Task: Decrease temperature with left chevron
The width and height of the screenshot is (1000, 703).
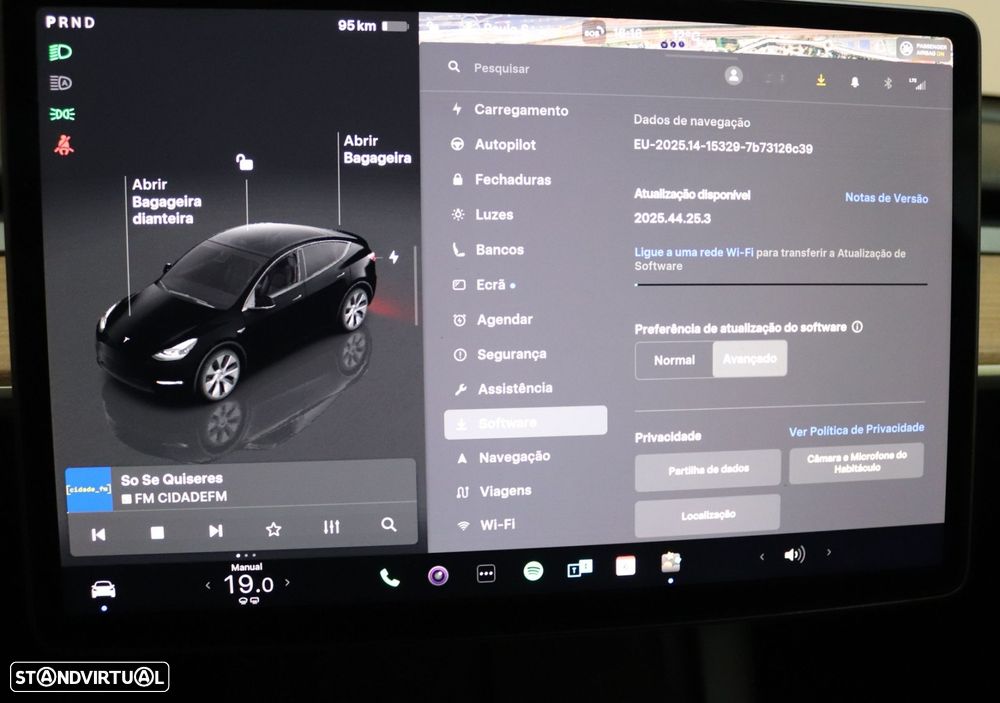Action: (x=208, y=585)
